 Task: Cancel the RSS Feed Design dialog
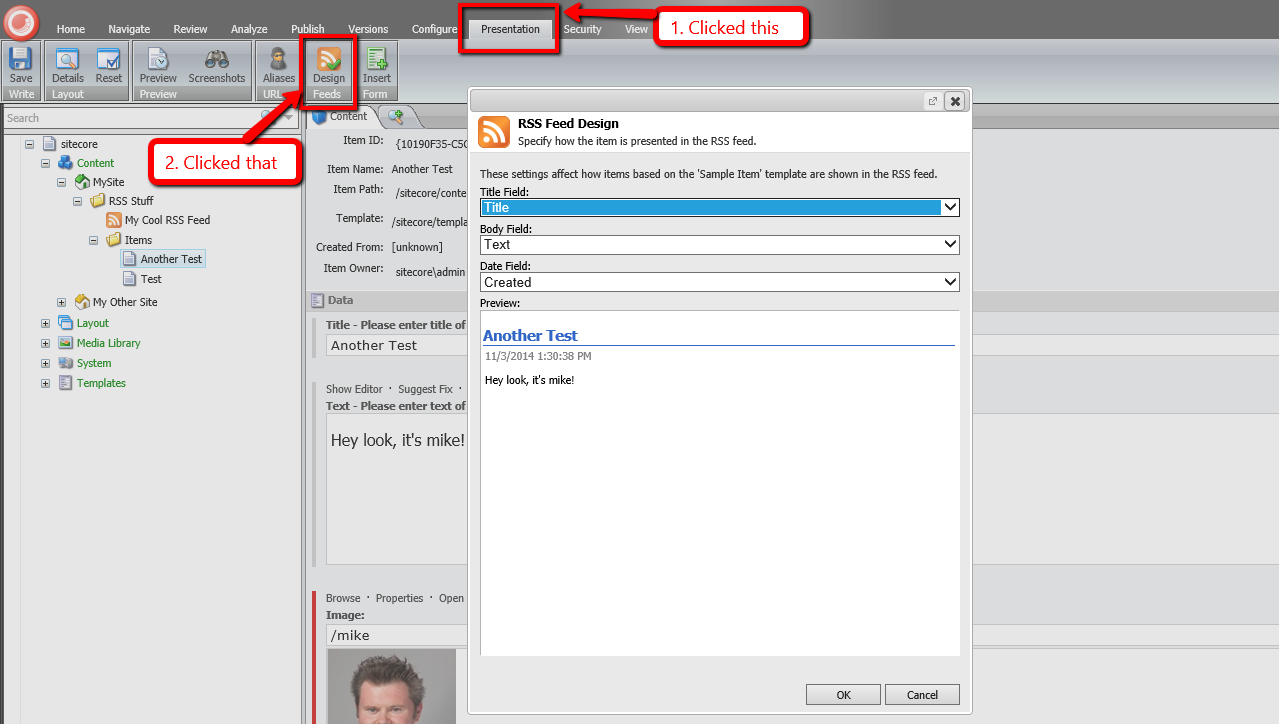pyautogui.click(x=922, y=695)
